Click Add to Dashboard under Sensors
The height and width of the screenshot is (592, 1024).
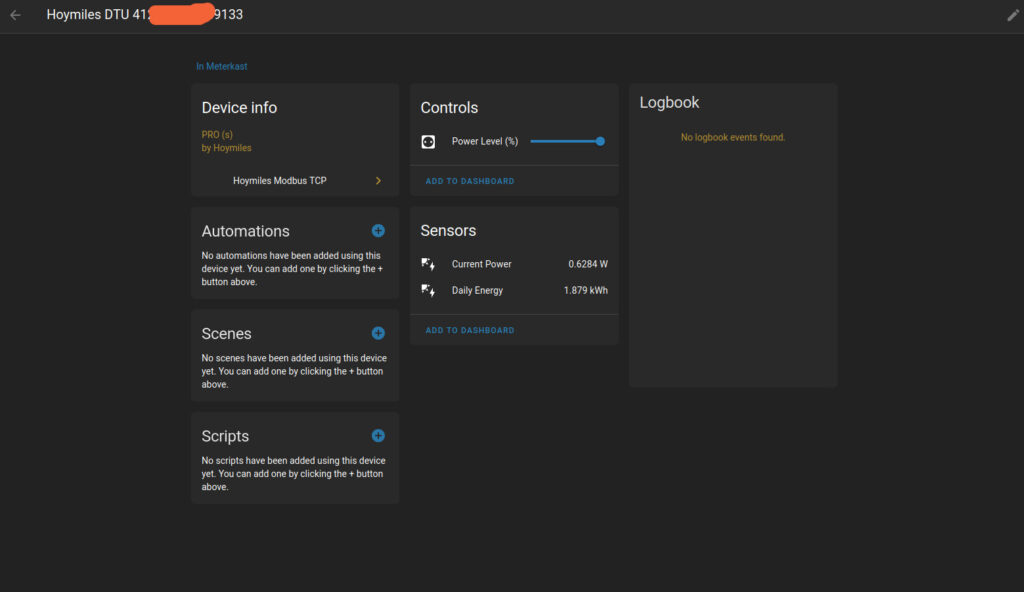470,330
